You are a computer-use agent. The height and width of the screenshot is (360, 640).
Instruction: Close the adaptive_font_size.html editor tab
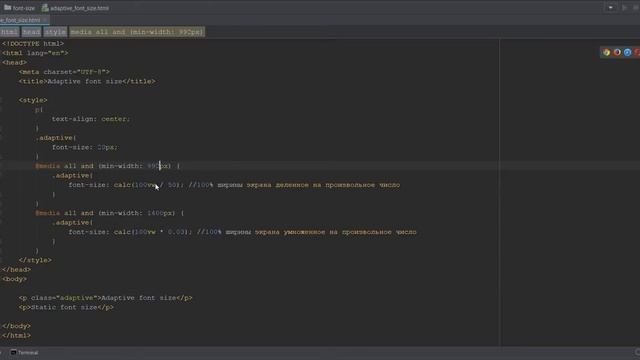pyautogui.click(x=45, y=20)
